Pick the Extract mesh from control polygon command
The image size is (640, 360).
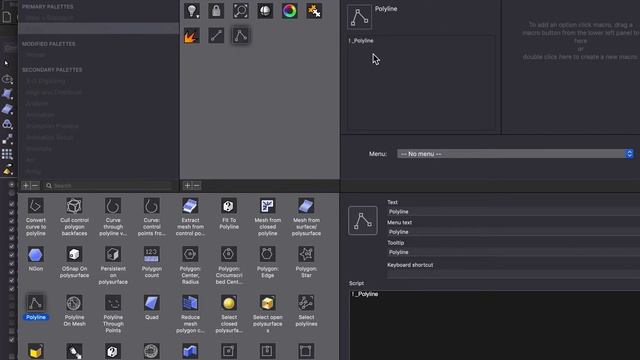click(x=190, y=217)
